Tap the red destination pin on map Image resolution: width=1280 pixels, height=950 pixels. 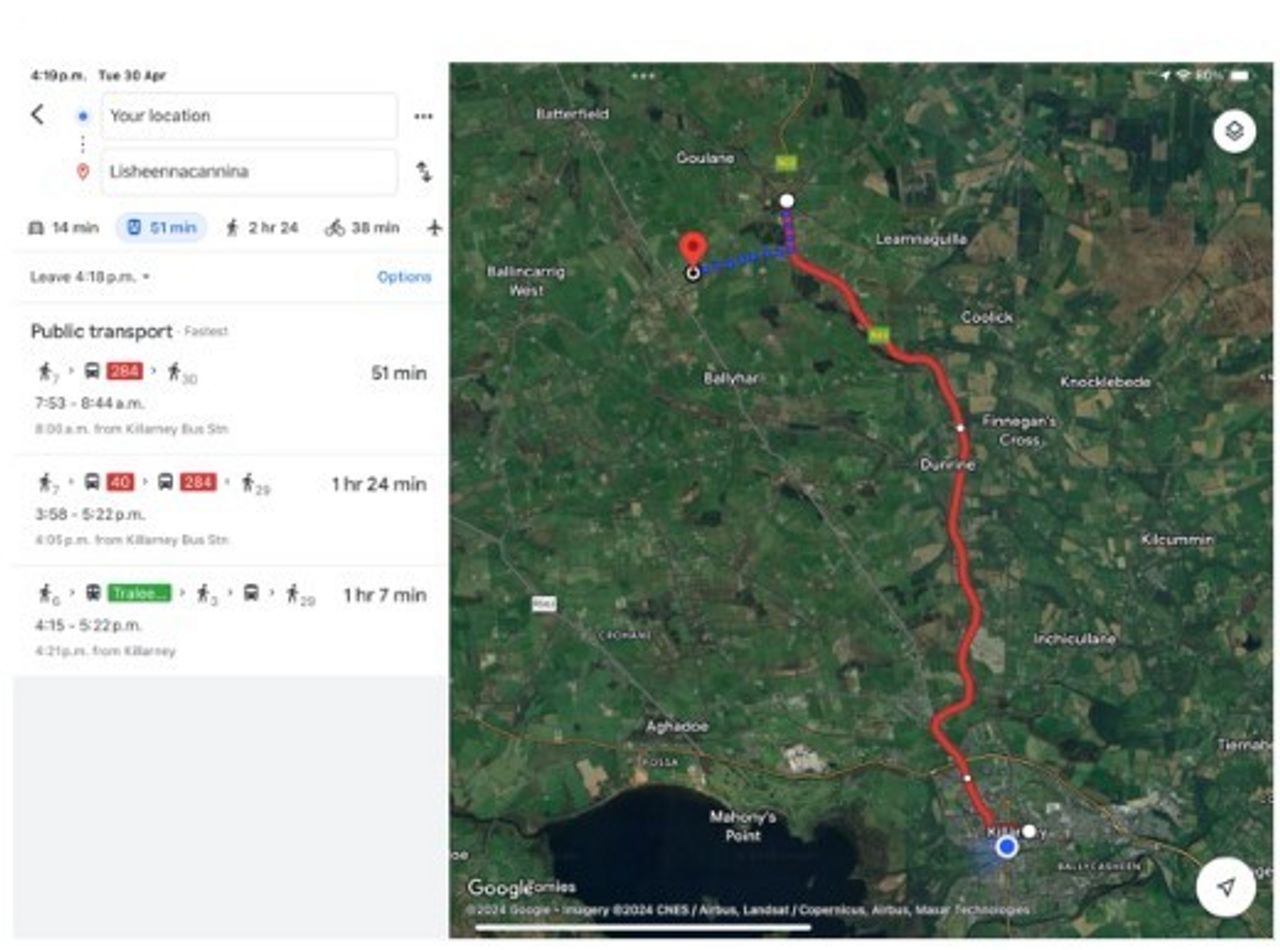pyautogui.click(x=692, y=250)
